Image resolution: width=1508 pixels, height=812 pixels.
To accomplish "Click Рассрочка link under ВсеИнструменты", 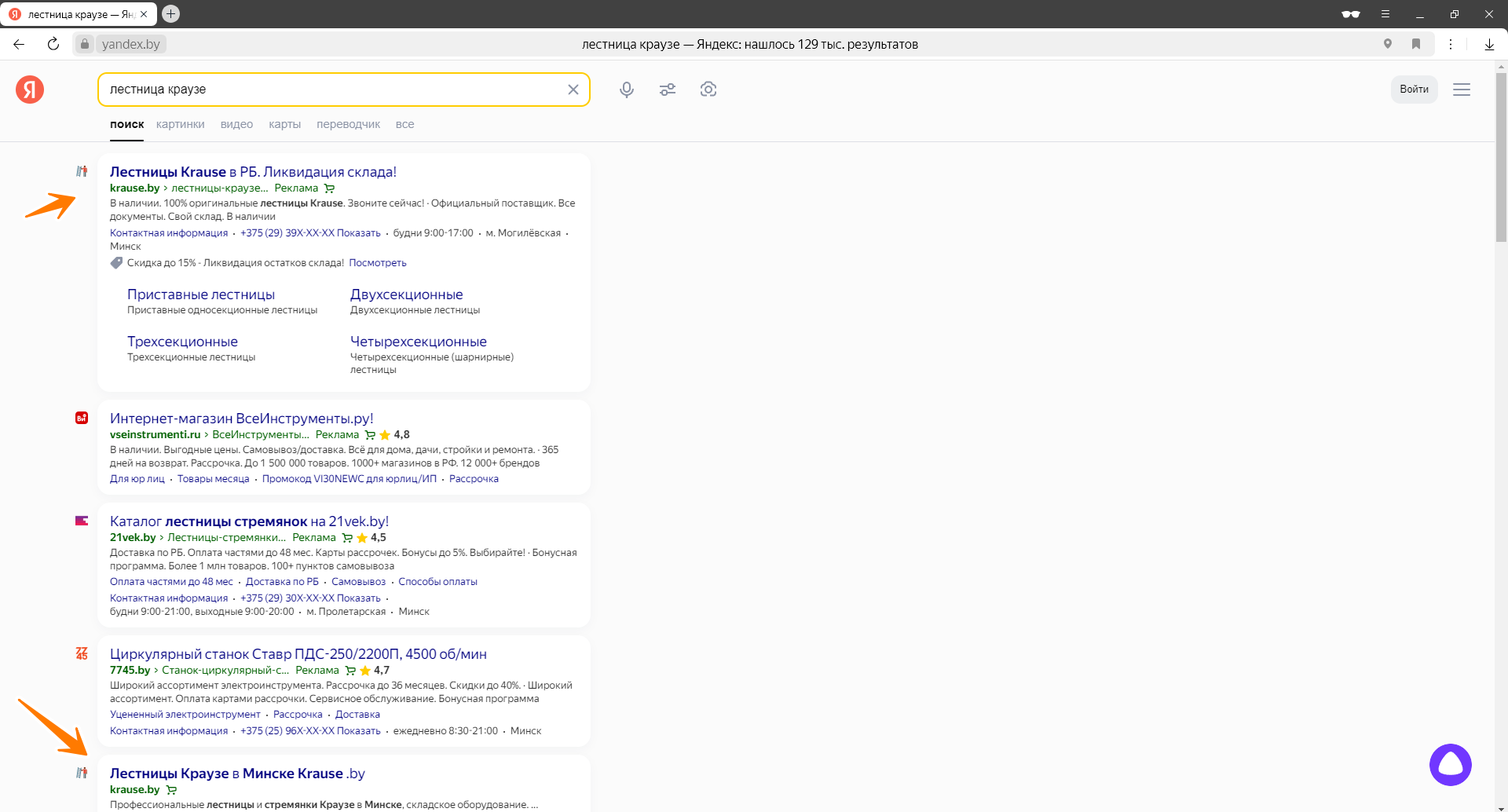I will pyautogui.click(x=474, y=479).
